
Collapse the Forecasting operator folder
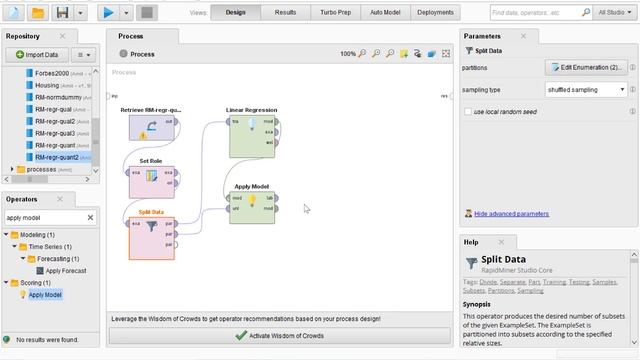coord(23,258)
